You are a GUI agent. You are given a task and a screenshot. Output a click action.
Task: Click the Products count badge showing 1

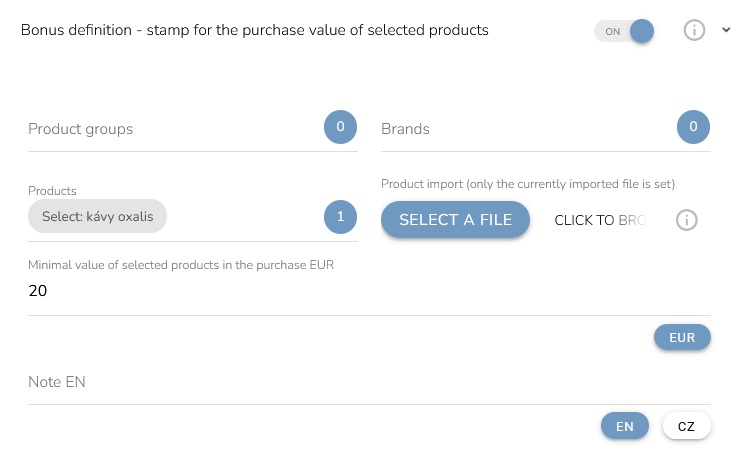pos(340,216)
